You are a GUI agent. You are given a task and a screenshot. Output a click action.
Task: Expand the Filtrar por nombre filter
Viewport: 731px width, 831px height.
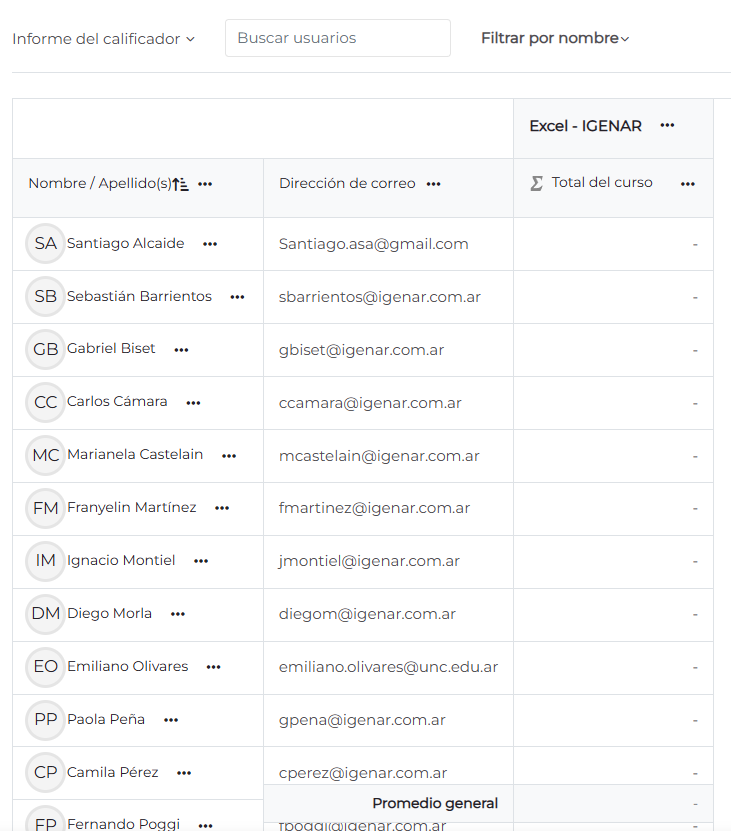point(555,38)
